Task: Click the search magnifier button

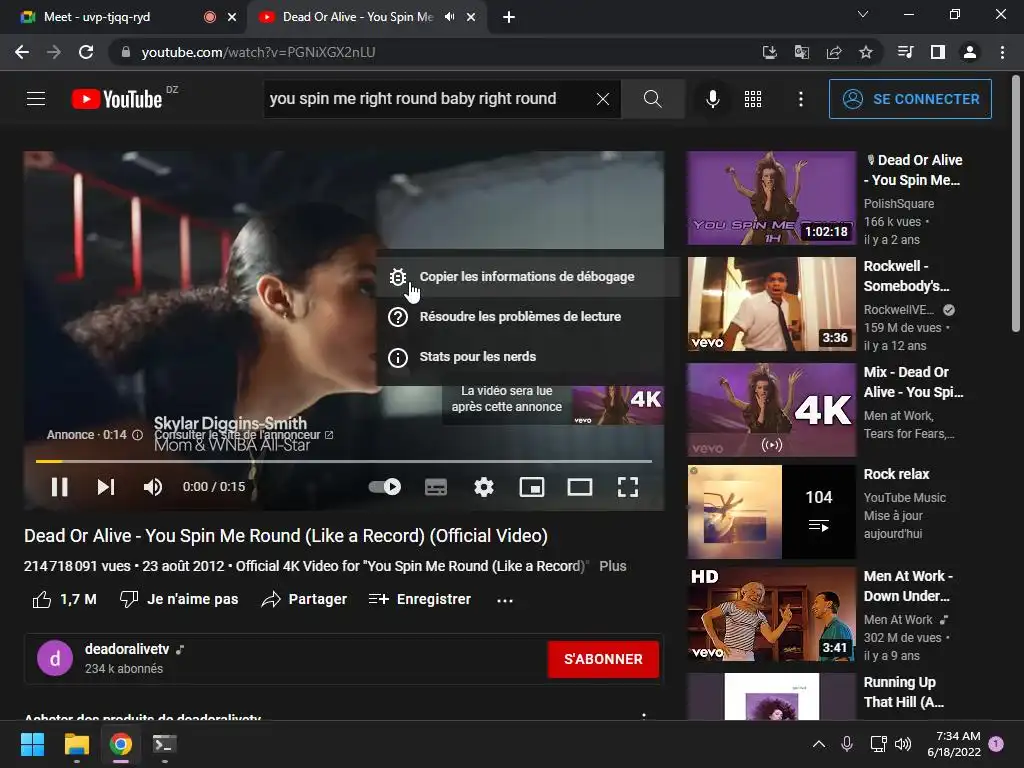Action: click(x=652, y=99)
